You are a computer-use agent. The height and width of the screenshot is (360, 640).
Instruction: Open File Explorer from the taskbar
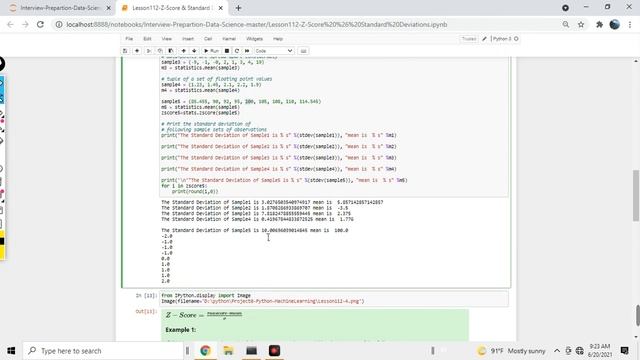coord(228,351)
